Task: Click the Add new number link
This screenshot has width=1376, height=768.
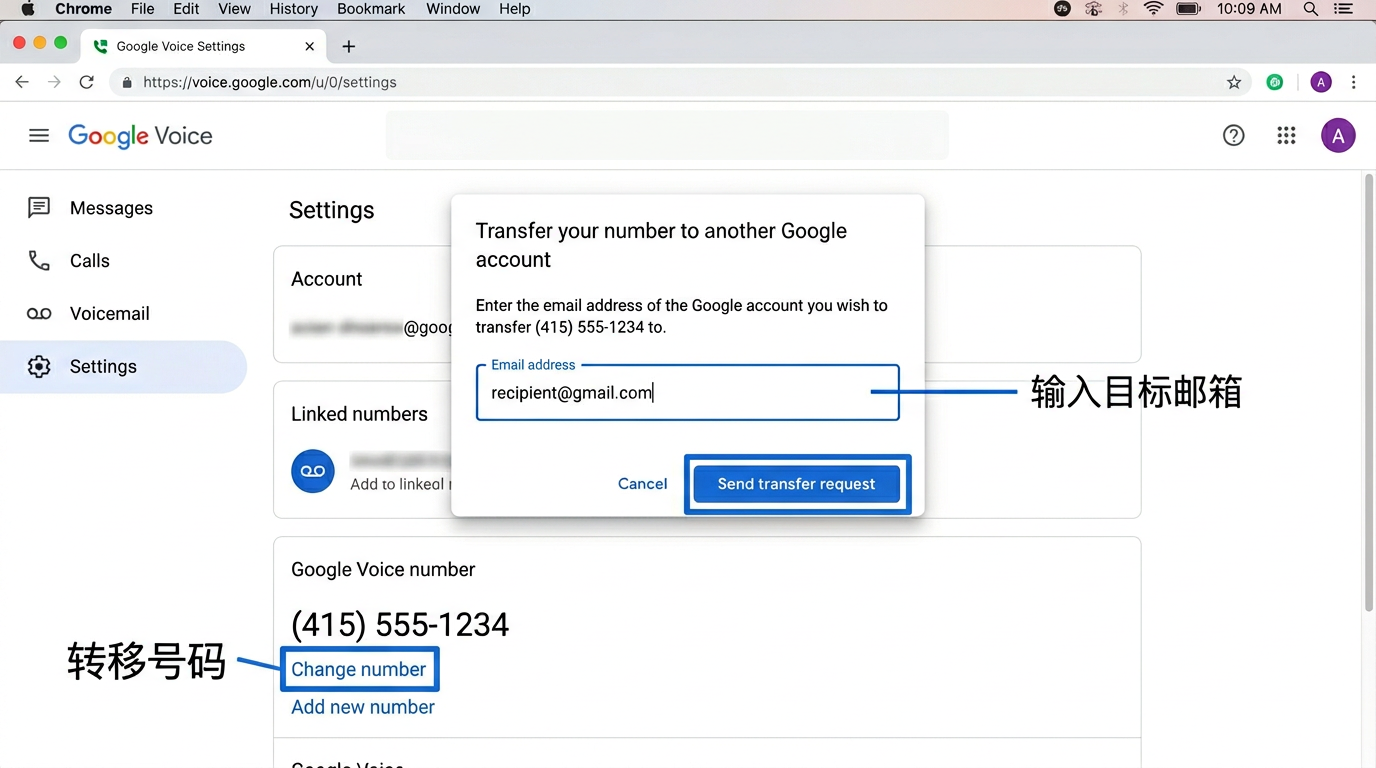Action: pyautogui.click(x=362, y=707)
